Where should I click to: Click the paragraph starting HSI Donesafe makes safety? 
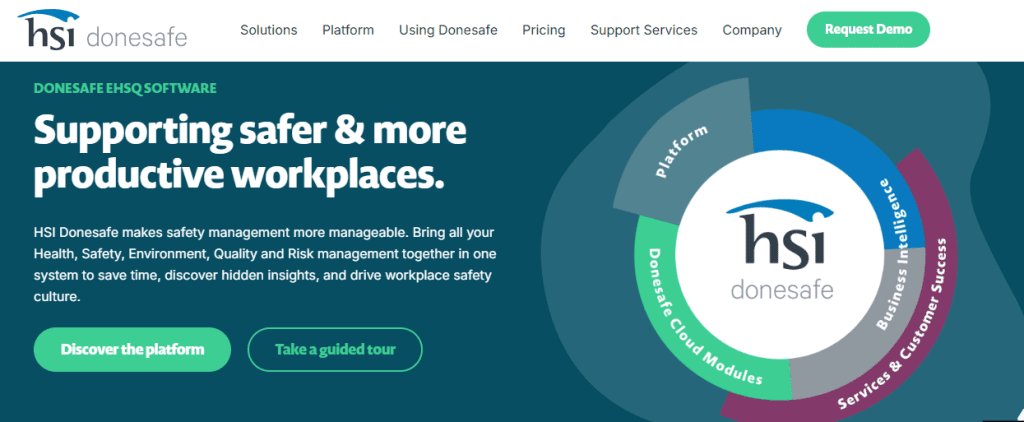[x=264, y=264]
